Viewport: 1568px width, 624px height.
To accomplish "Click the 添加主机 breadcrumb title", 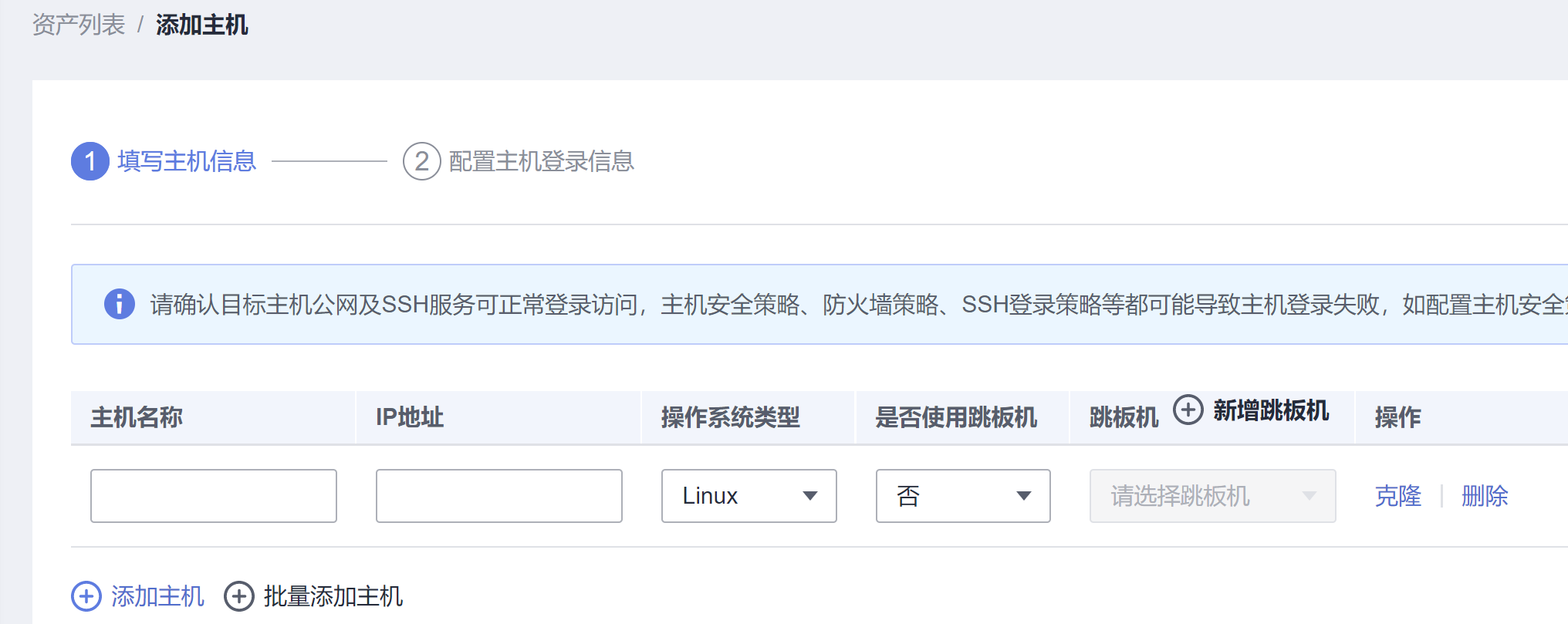I will (202, 25).
